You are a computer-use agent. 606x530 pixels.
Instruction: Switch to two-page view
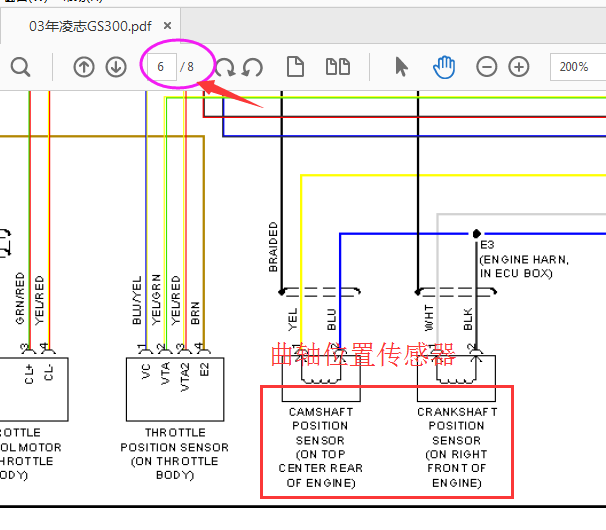click(x=338, y=66)
